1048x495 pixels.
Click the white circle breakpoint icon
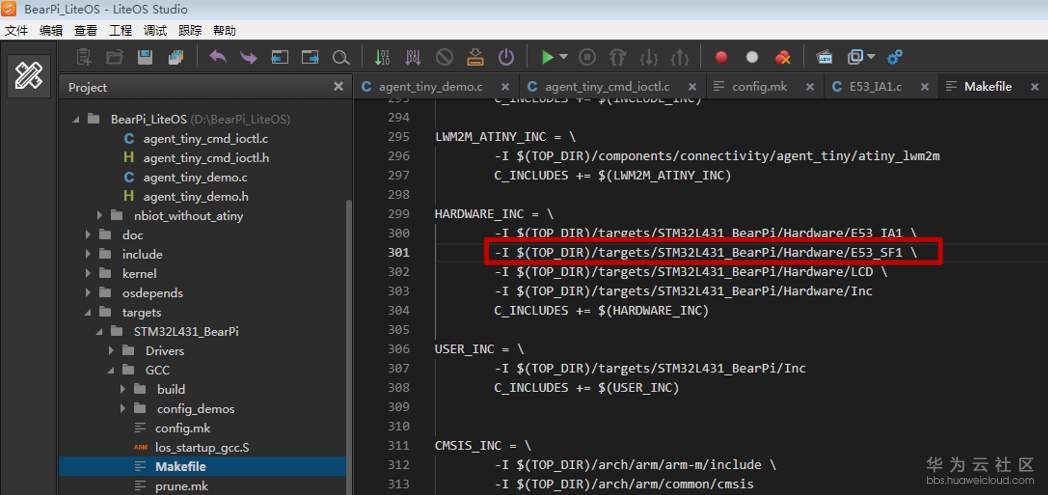752,57
